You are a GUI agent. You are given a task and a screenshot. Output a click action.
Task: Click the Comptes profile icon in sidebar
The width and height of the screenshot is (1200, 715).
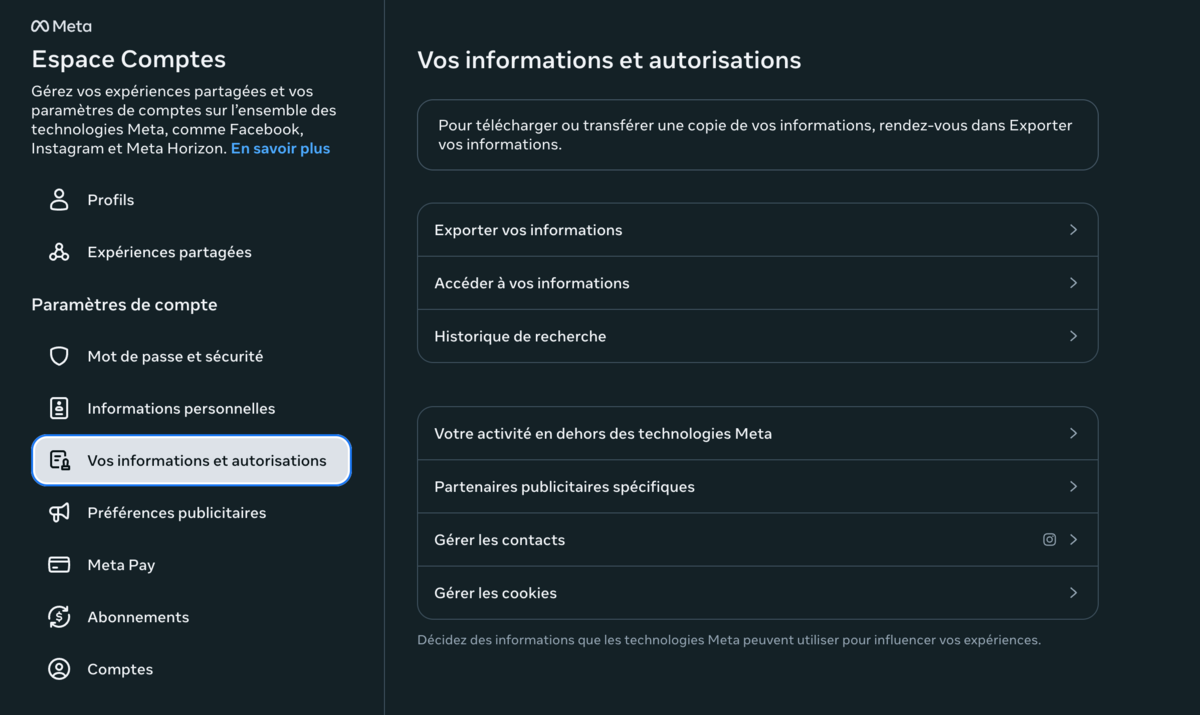click(58, 668)
